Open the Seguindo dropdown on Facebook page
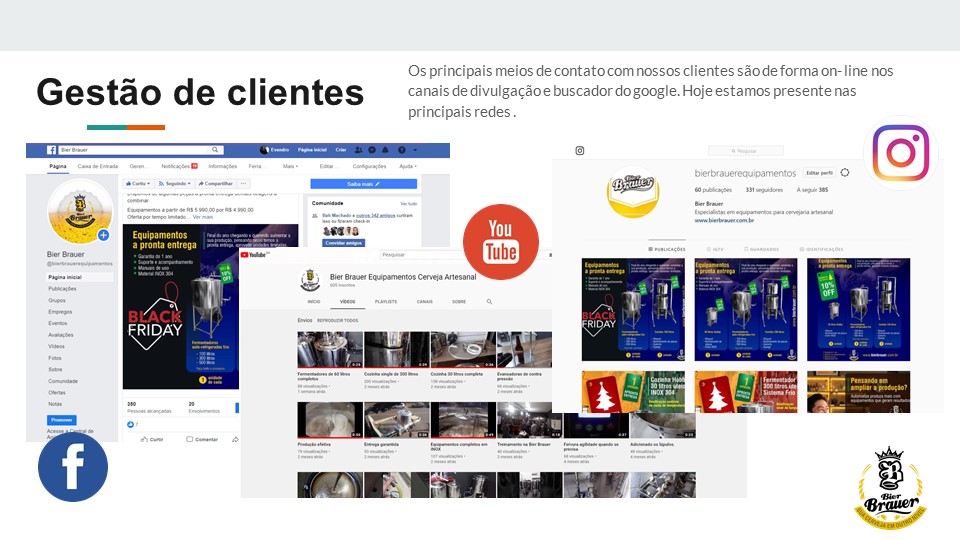 [174, 184]
